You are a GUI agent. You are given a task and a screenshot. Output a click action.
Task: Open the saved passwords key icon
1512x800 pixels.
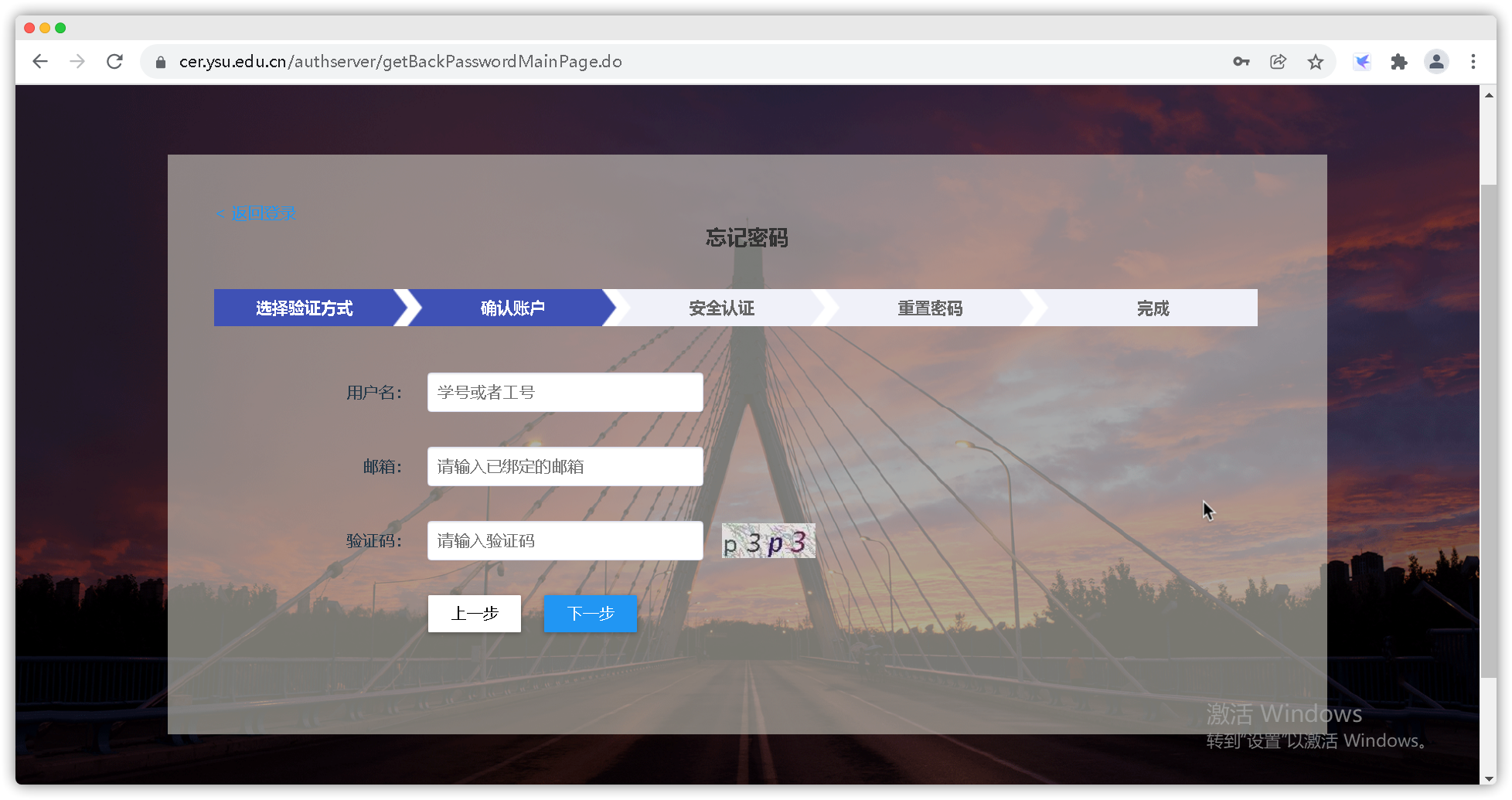point(1241,62)
